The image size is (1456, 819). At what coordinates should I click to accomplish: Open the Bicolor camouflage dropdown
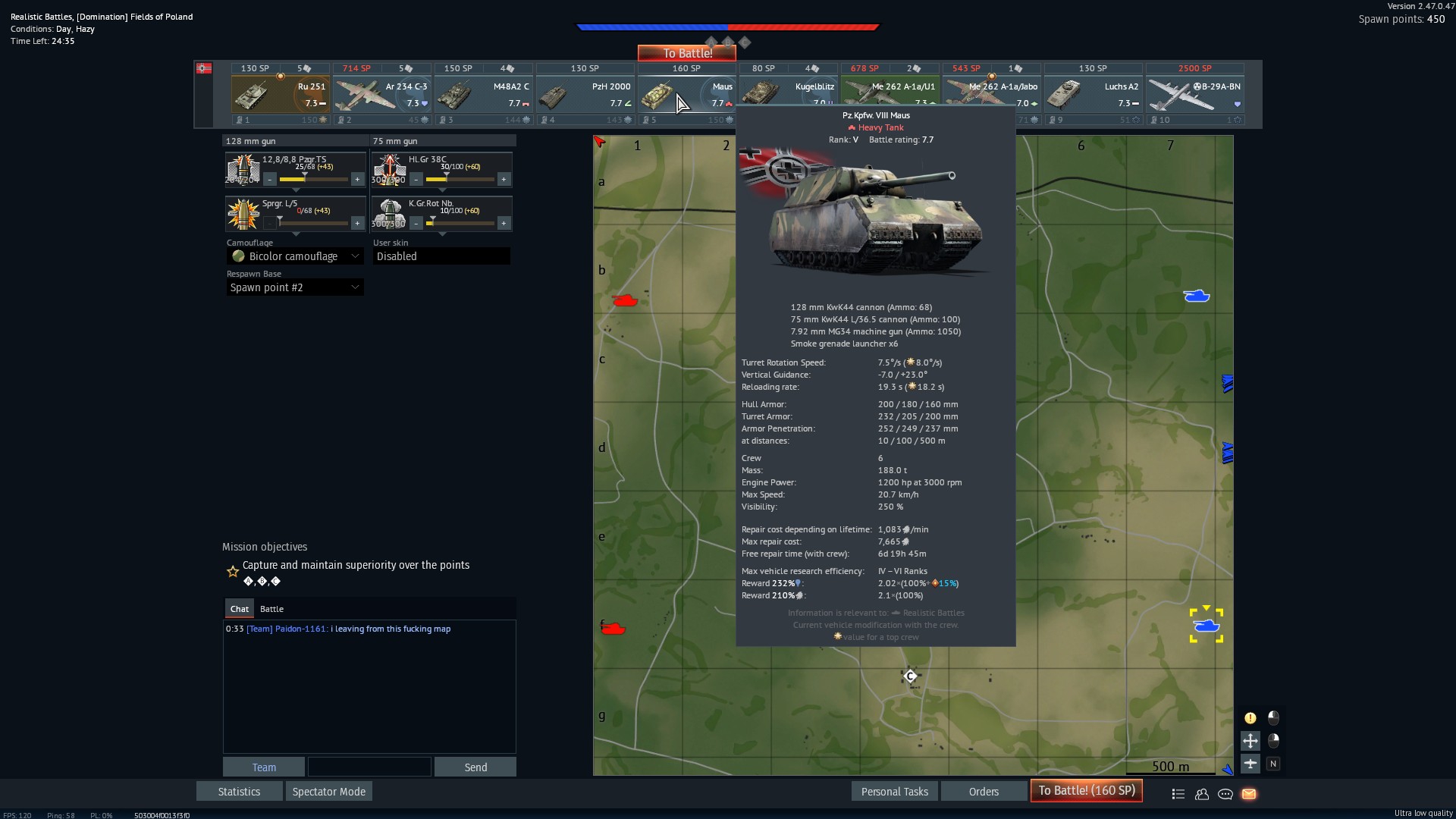tap(294, 256)
